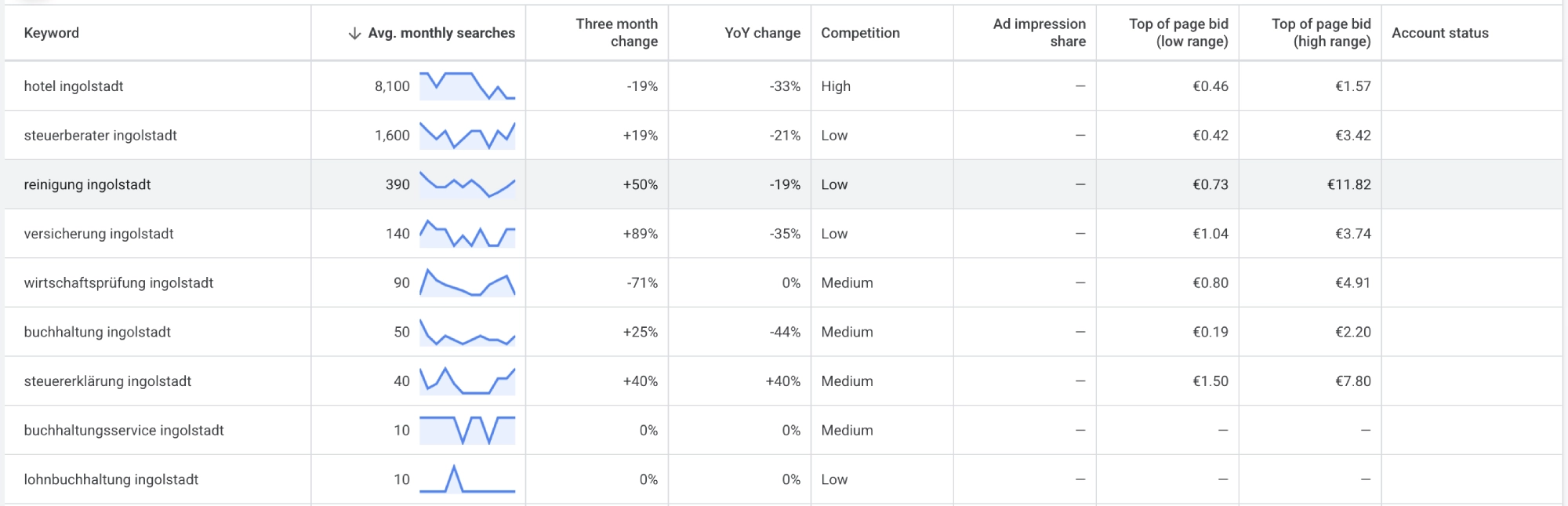Select the lohnbuchhaltung ingolstadt keyword row
Viewport: 1568px width, 506px height.
click(783, 479)
